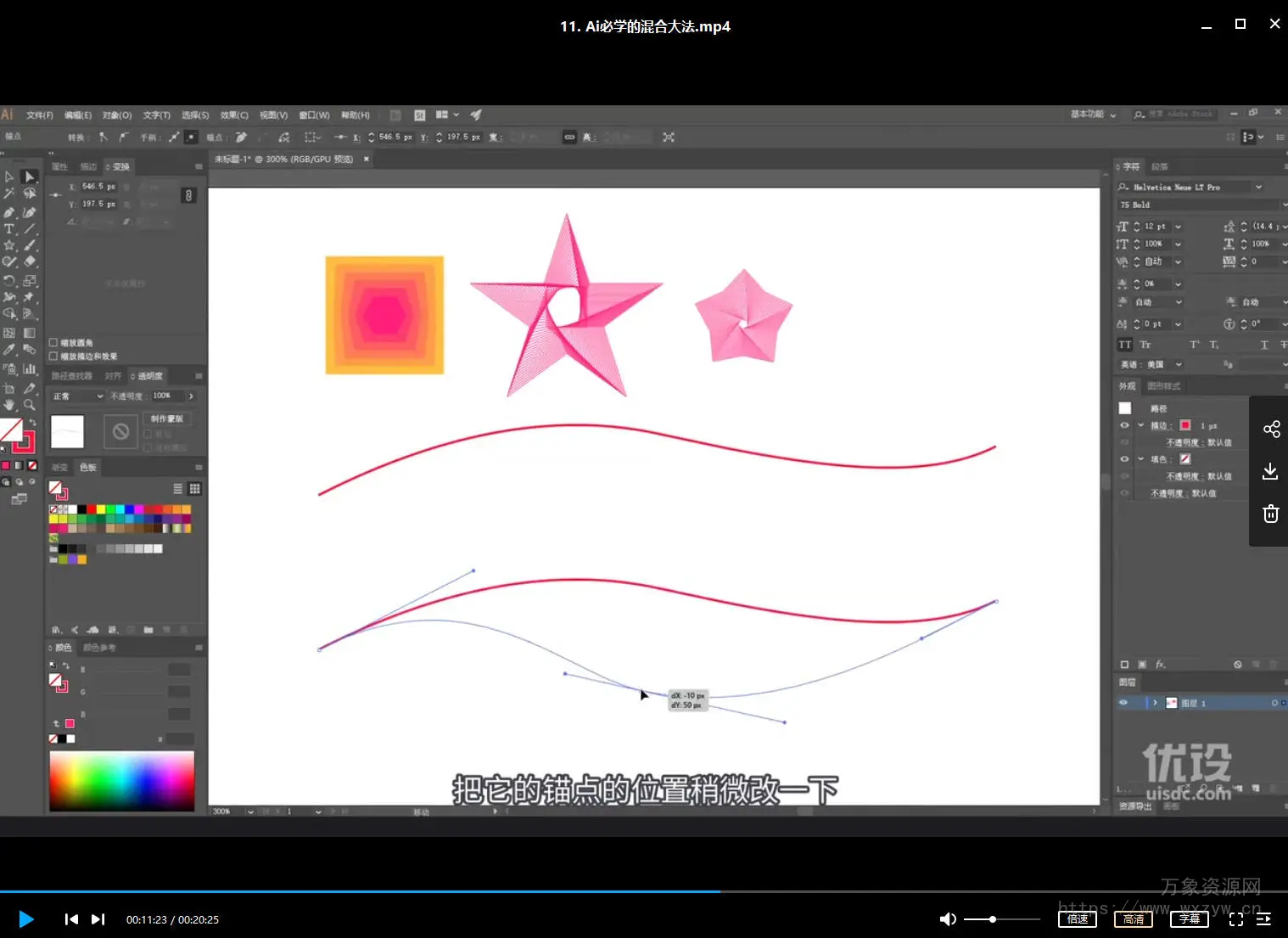Enable the 缩放描边和效果 checkbox

(53, 357)
